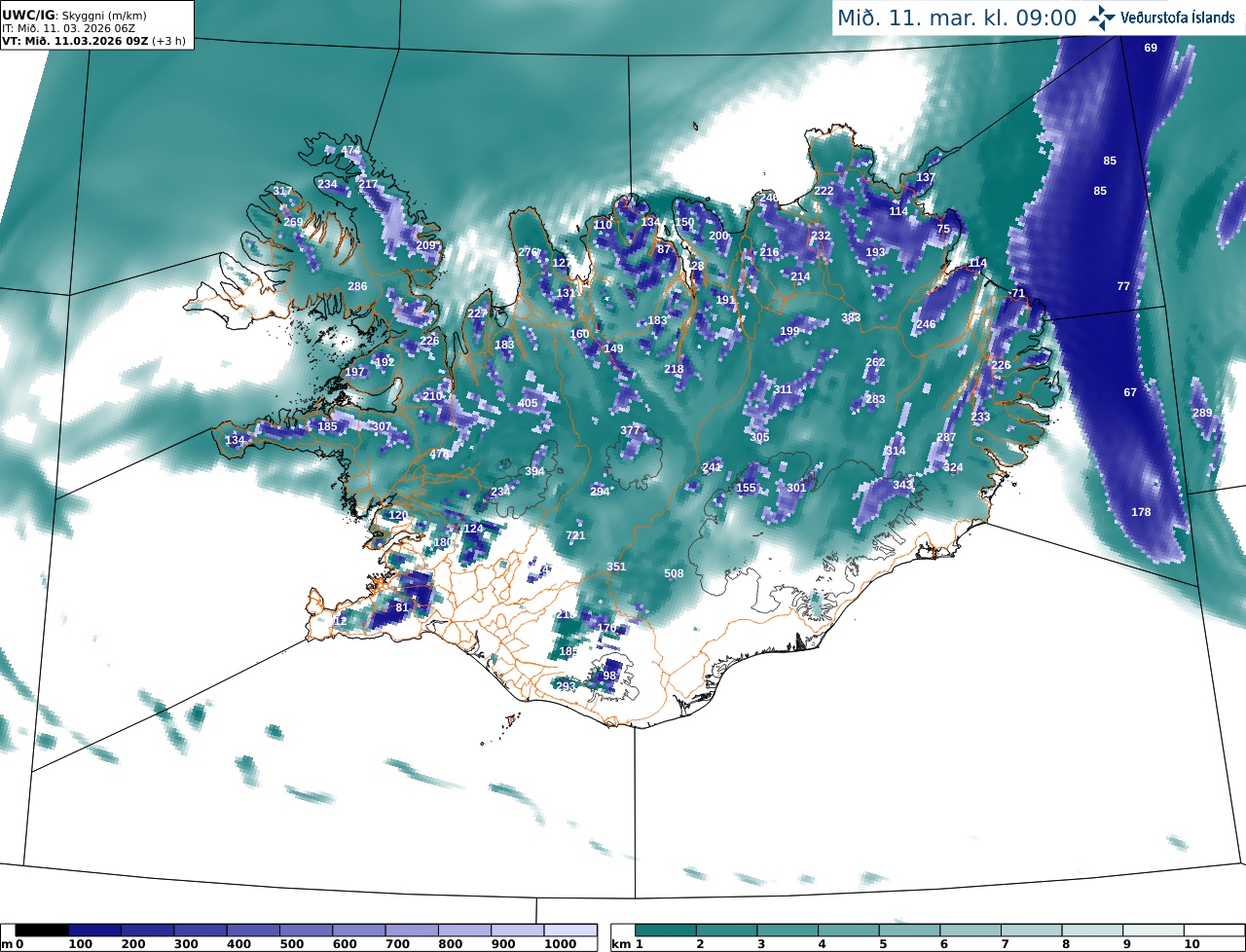
Task: Click the map value 394
Action: 535,471
